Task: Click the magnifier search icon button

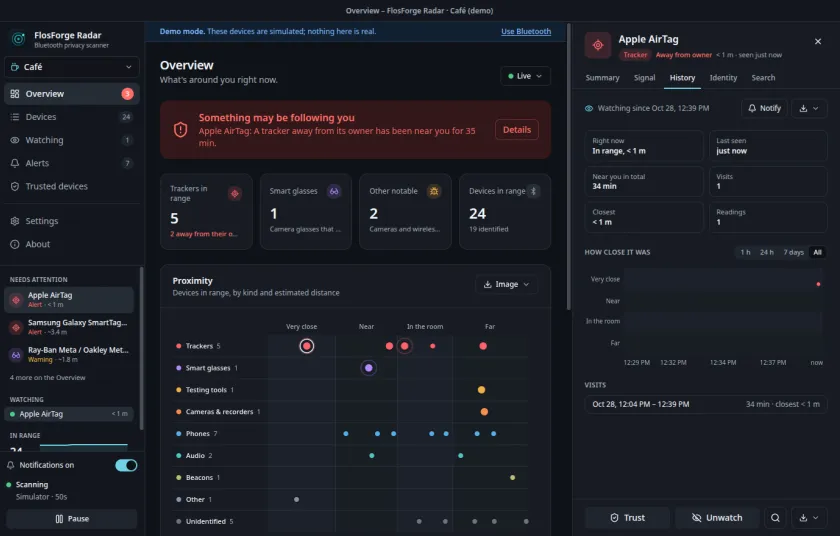Action: point(775,518)
